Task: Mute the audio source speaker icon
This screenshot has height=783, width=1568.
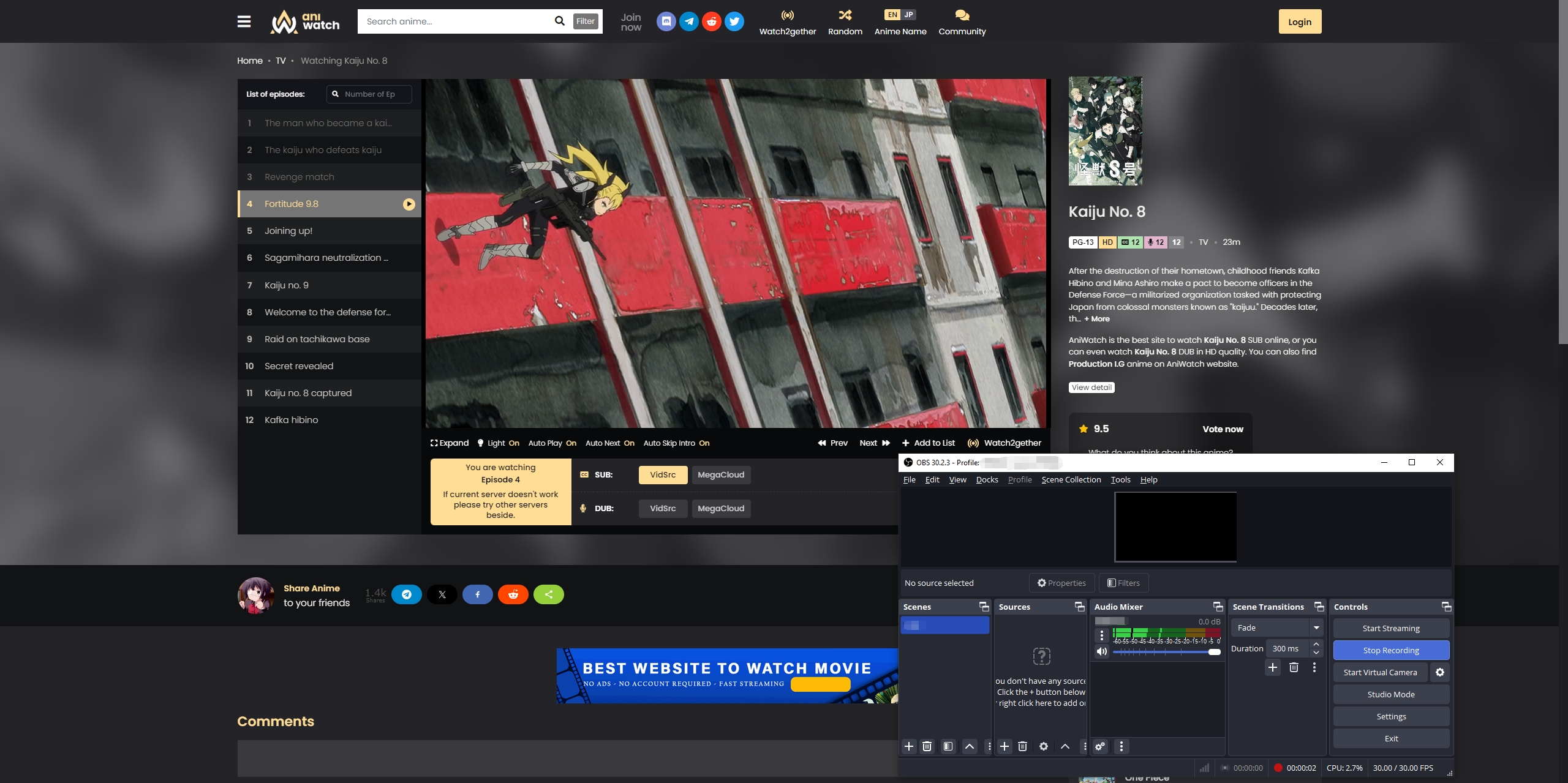Action: [x=1102, y=651]
